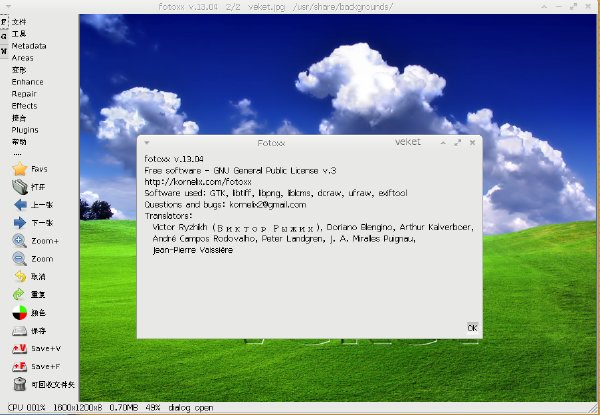Click the 重复 (redo) green arrow icon
This screenshot has width=600, height=415.
pos(19,294)
